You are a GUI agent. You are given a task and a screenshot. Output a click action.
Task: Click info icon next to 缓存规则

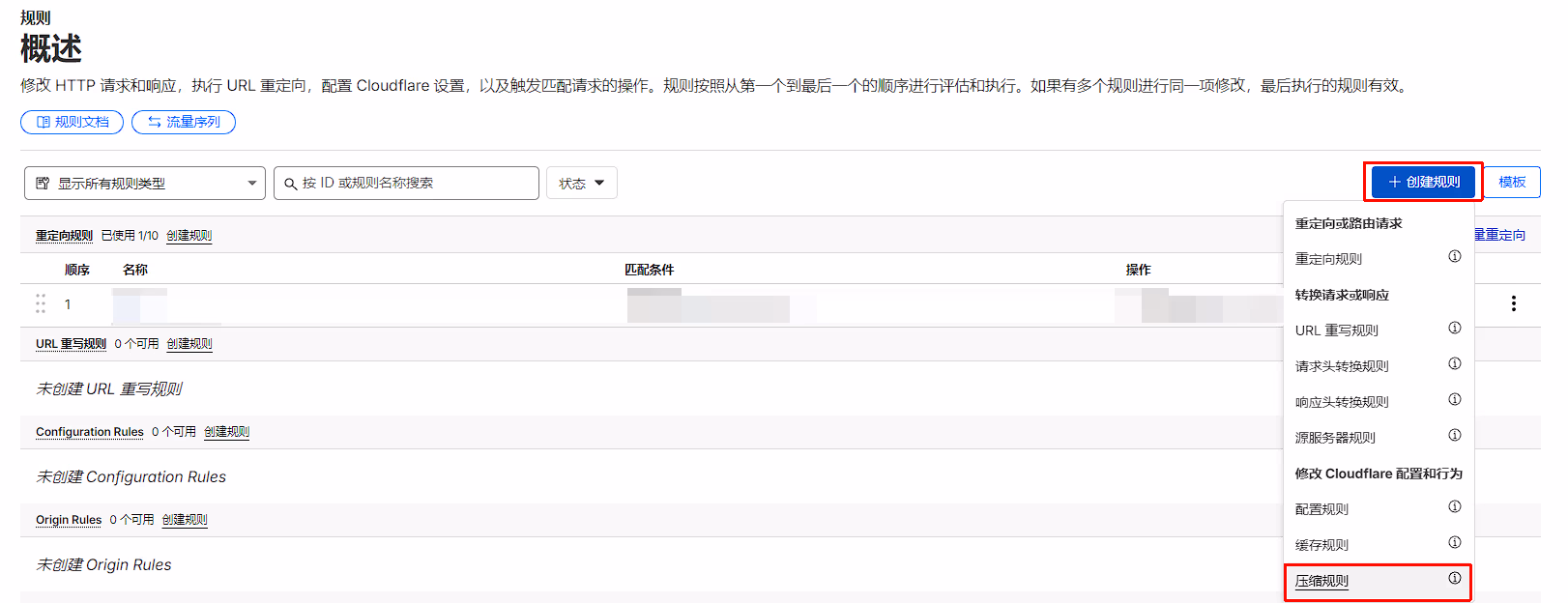1454,542
